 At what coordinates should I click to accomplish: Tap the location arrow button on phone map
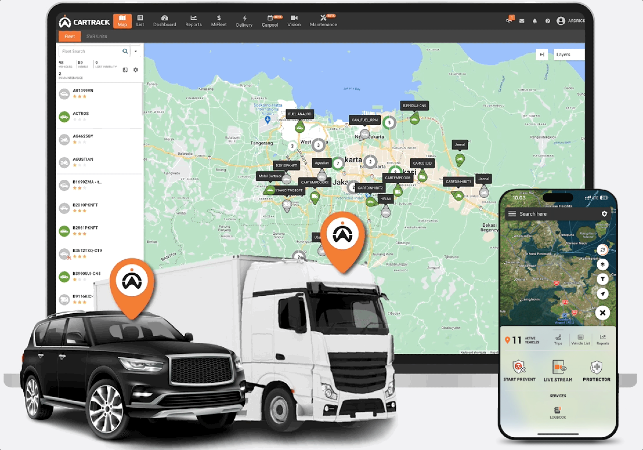point(602,294)
